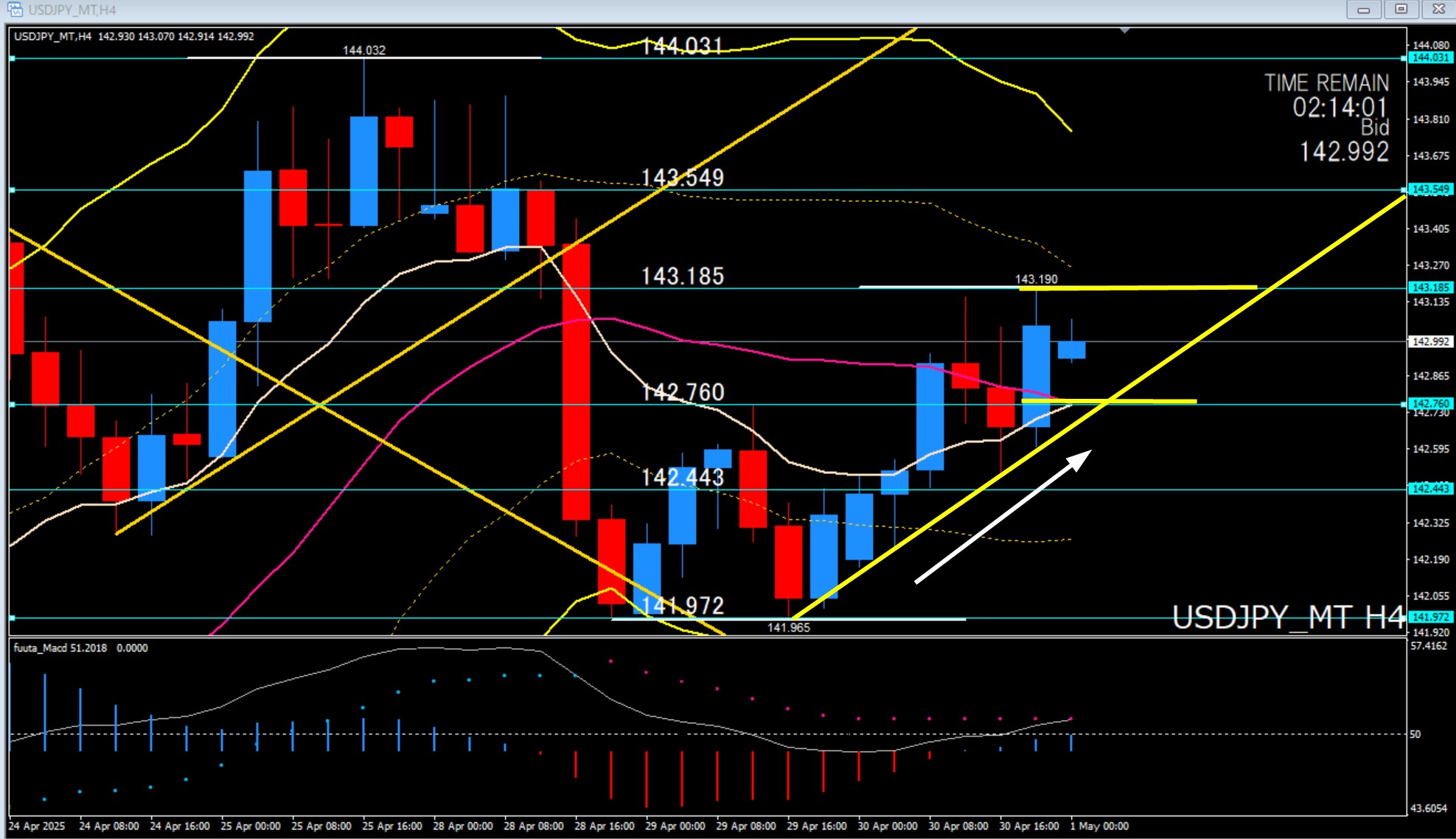Click the 142.325 price scale value
The image size is (1456, 839).
point(1430,523)
